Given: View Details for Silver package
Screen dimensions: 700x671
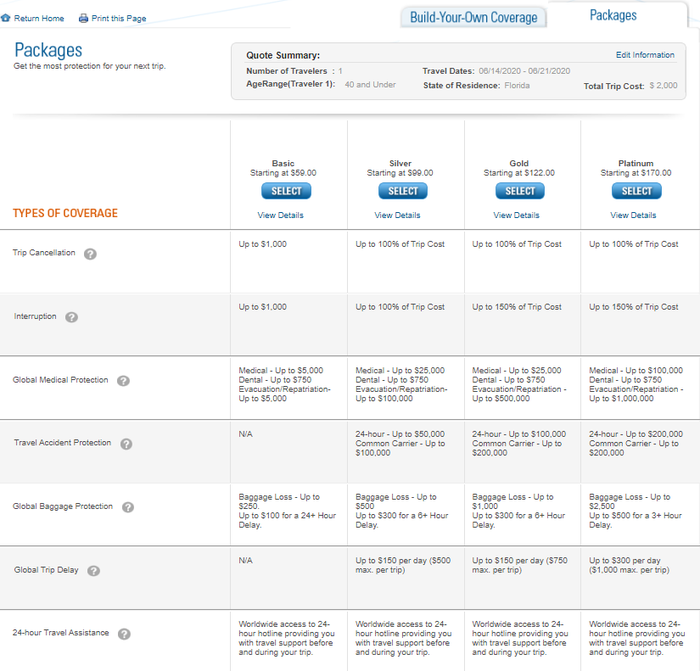Looking at the screenshot, I should [397, 215].
